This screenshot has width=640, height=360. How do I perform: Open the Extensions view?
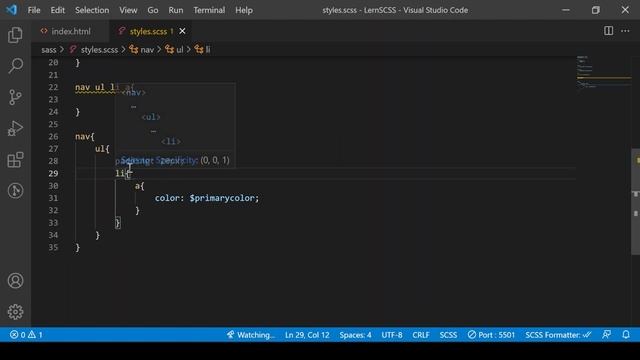pos(15,160)
